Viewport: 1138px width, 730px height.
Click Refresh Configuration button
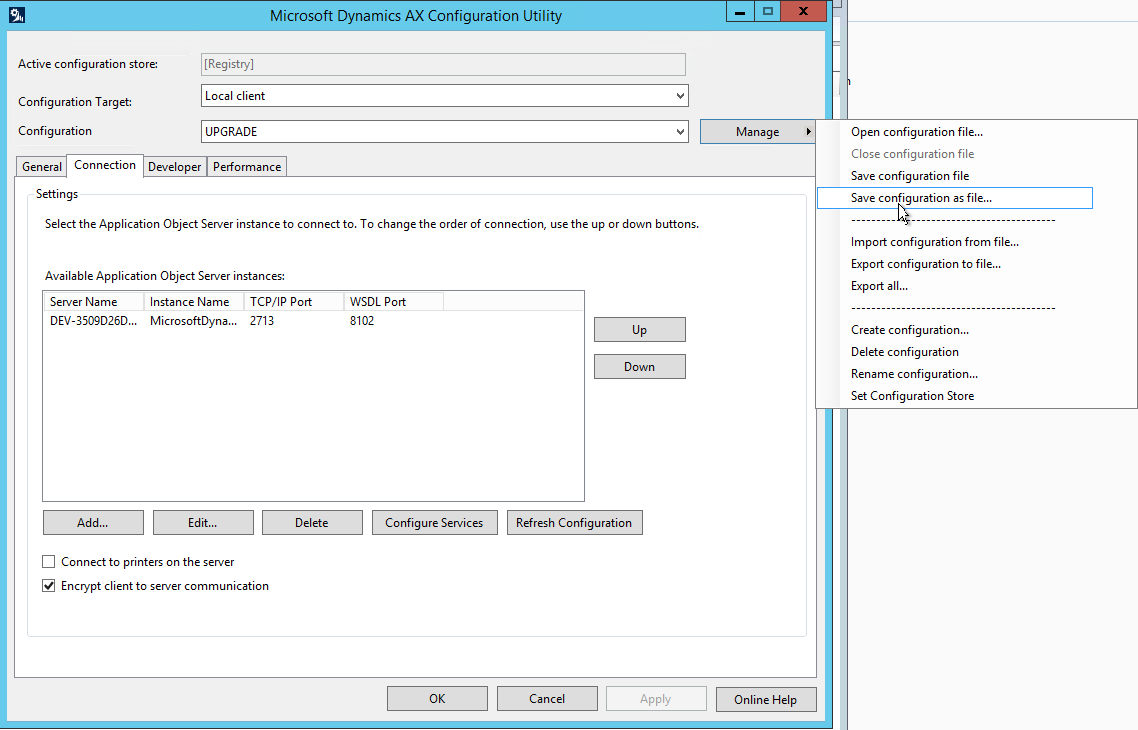point(574,522)
